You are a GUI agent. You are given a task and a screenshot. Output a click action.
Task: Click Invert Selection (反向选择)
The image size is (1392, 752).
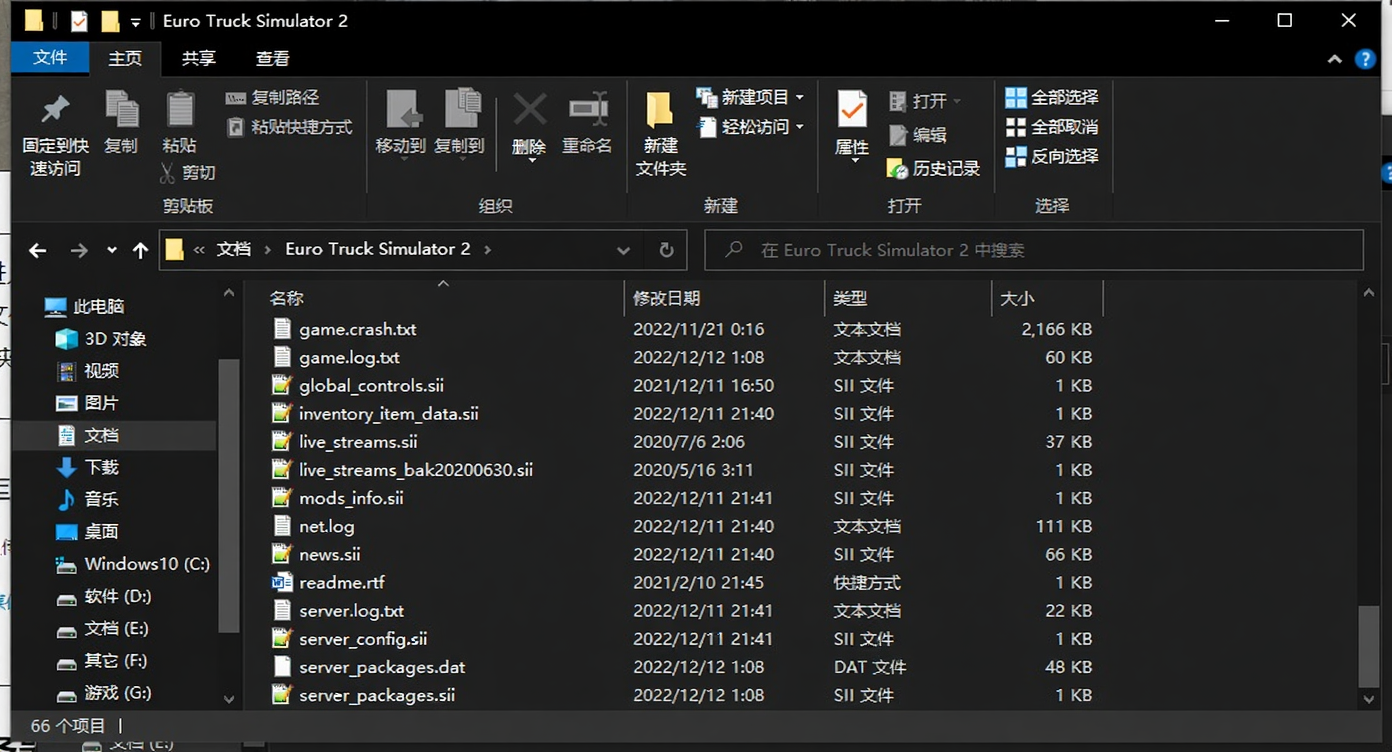pos(1052,156)
